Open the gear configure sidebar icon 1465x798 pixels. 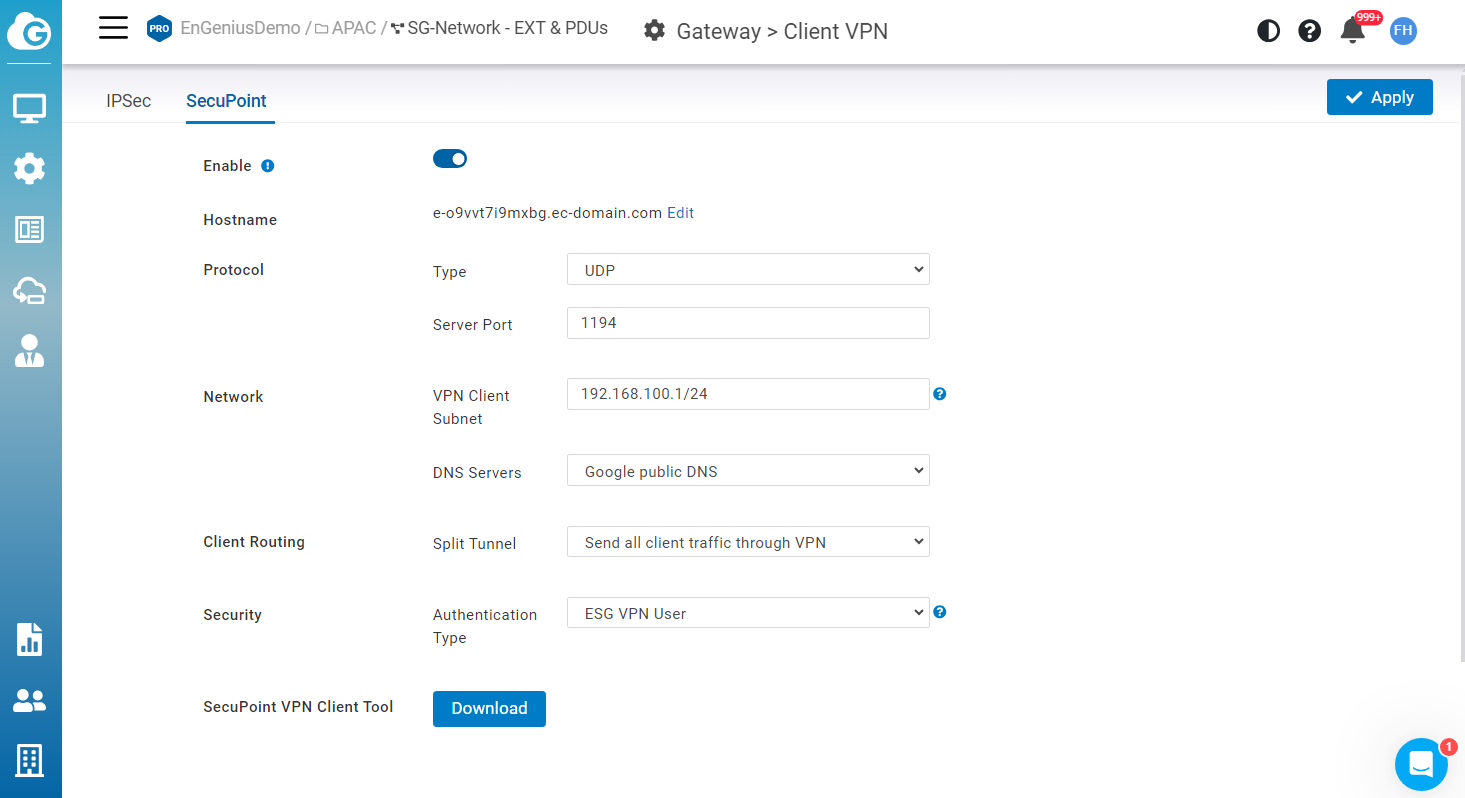point(29,168)
